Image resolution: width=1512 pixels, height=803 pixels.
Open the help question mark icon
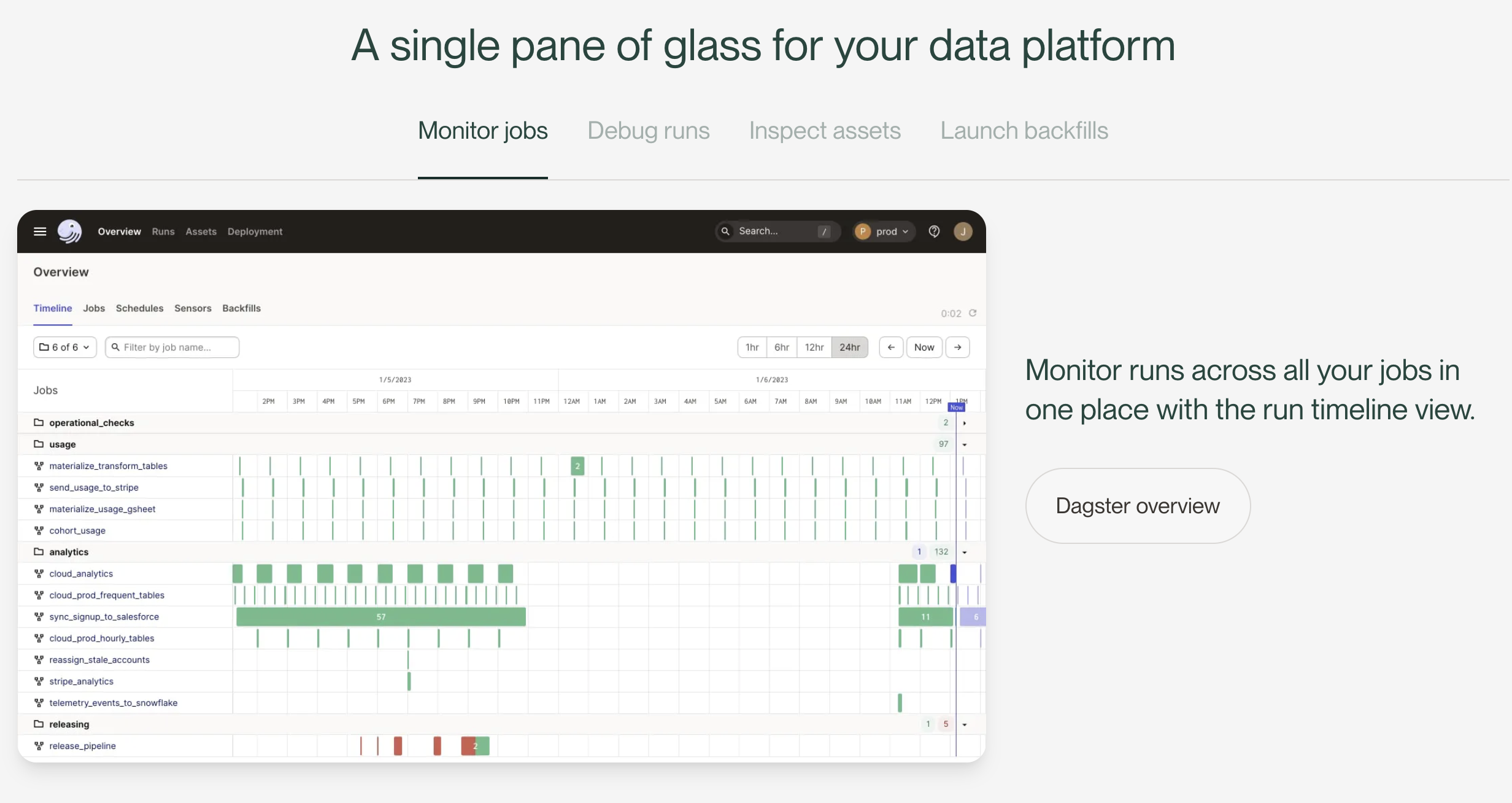[934, 231]
